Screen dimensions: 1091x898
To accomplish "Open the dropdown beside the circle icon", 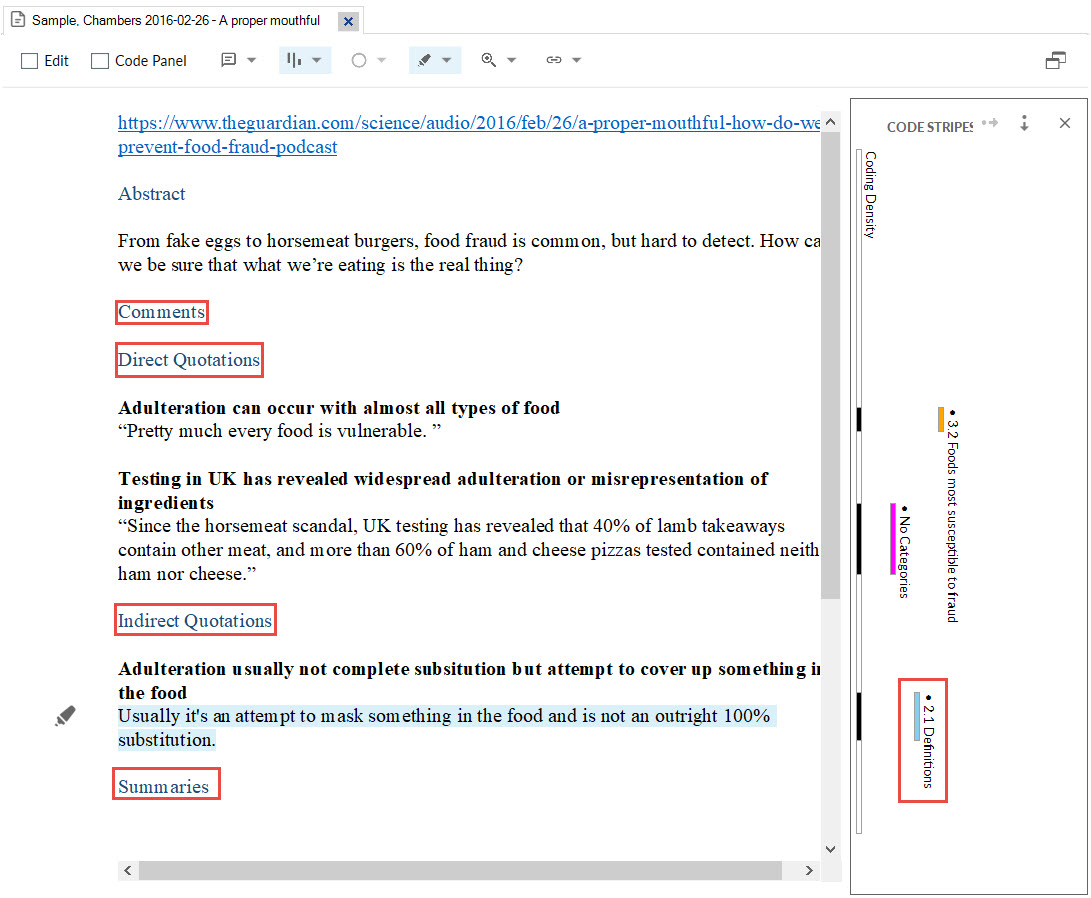I will pyautogui.click(x=382, y=61).
